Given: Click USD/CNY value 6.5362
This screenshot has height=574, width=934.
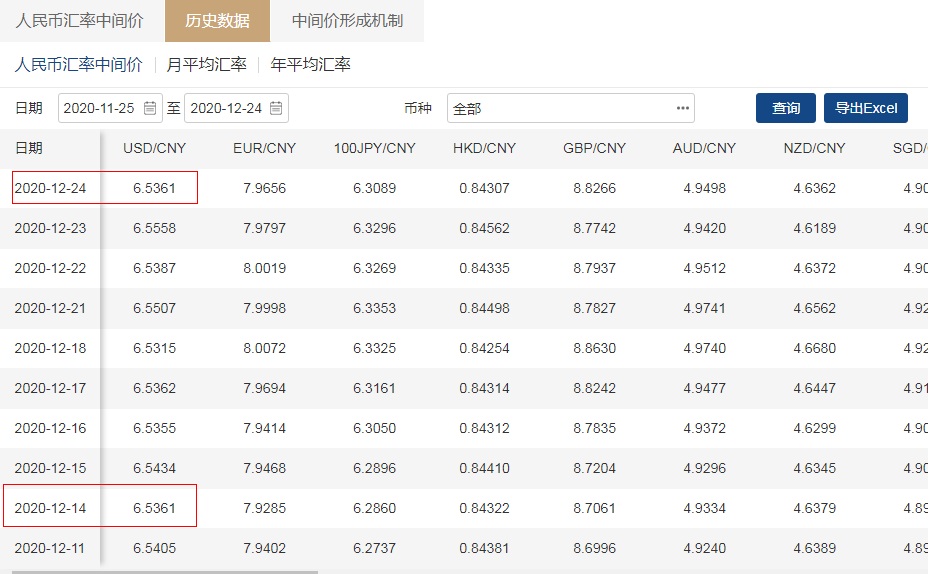Looking at the screenshot, I should [155, 388].
